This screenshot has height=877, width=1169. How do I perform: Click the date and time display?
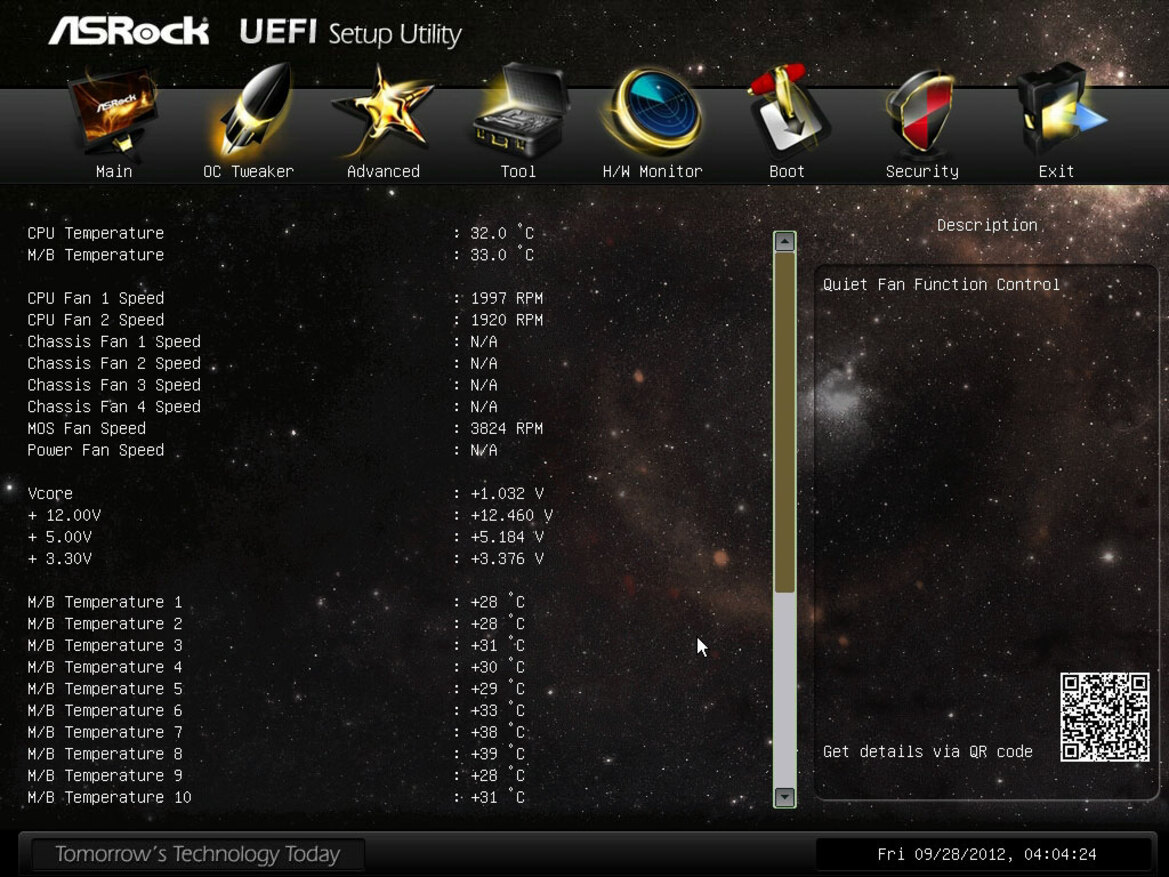click(x=986, y=854)
